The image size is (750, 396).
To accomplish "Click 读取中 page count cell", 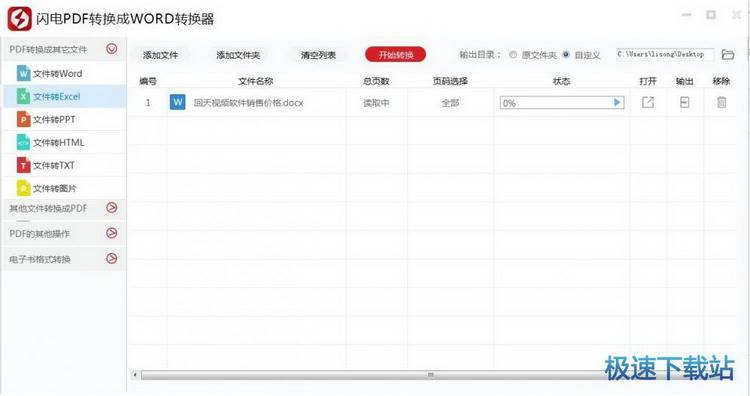I will coord(376,102).
